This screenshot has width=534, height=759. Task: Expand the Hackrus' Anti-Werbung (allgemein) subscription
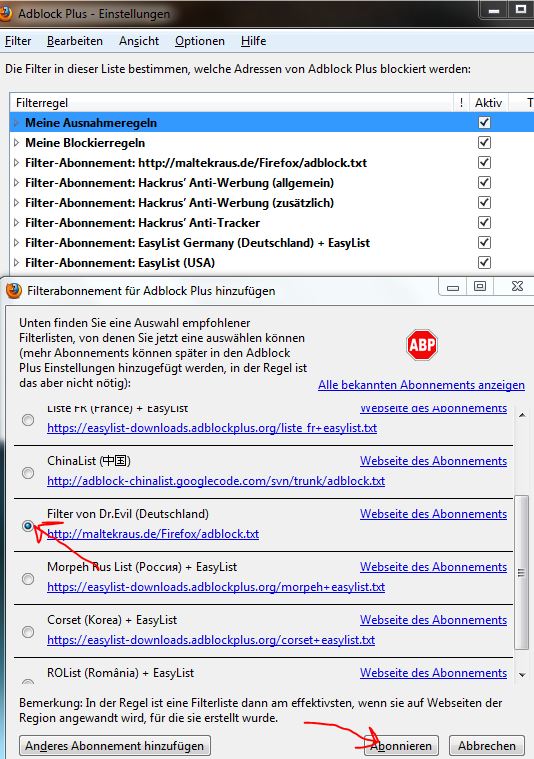pos(16,183)
